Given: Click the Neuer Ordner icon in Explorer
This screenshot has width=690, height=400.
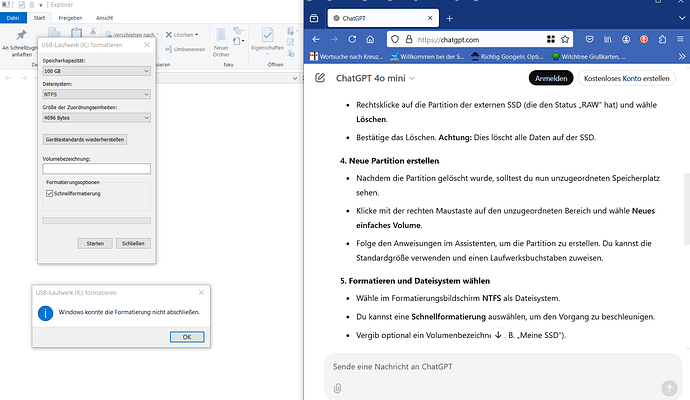Looking at the screenshot, I should (221, 35).
